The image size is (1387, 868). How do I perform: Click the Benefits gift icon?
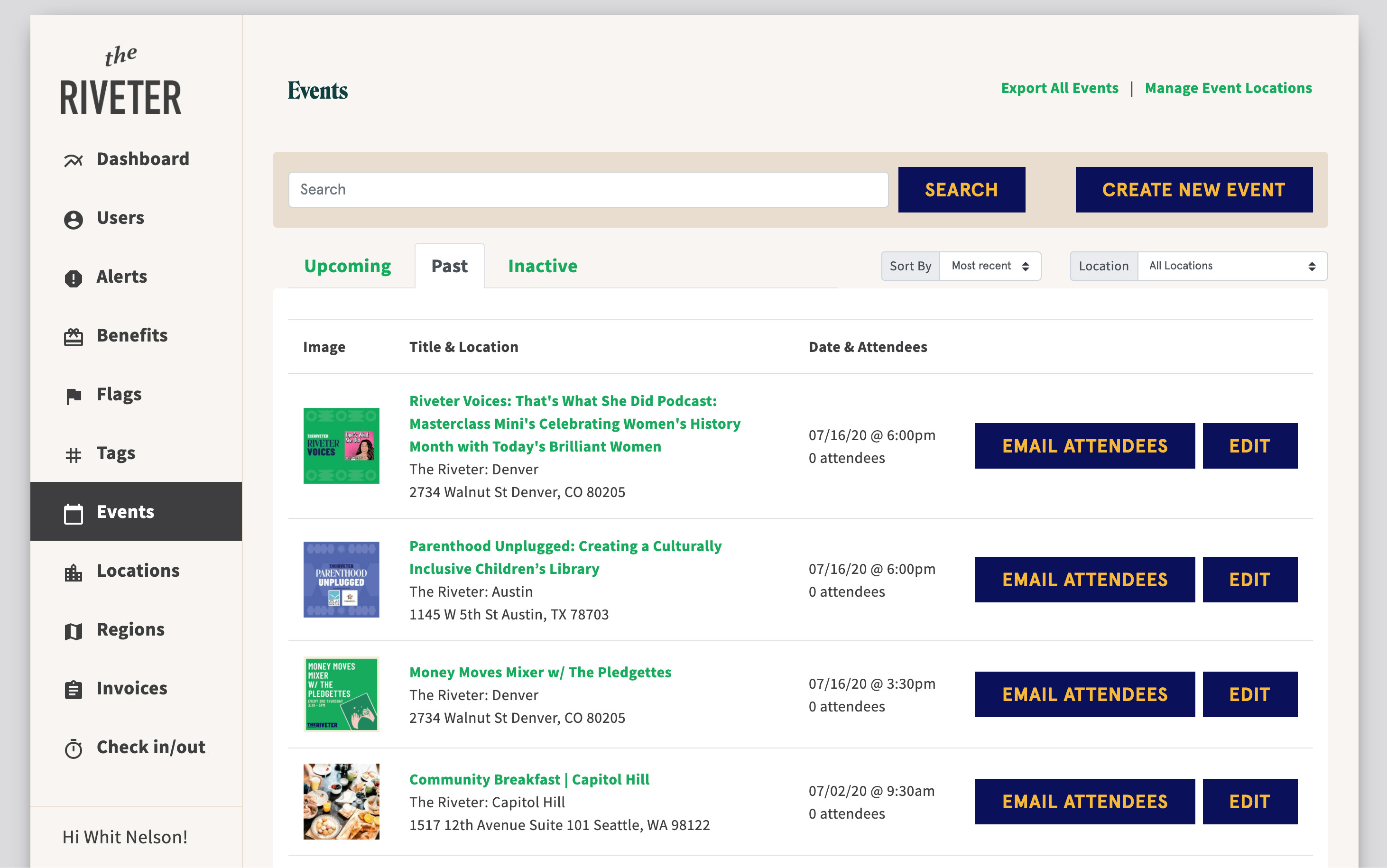tap(74, 335)
